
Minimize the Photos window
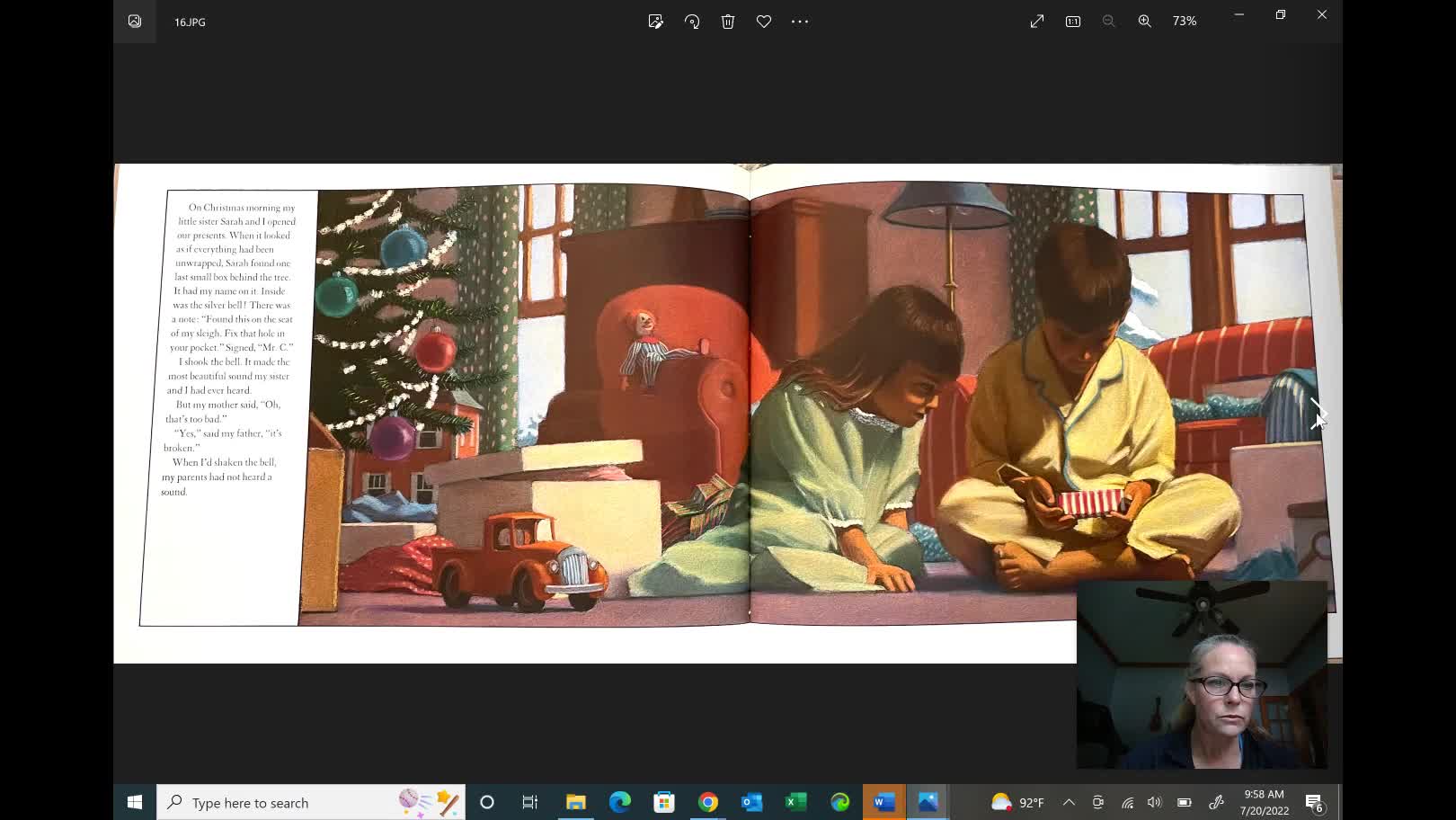pos(1239,14)
